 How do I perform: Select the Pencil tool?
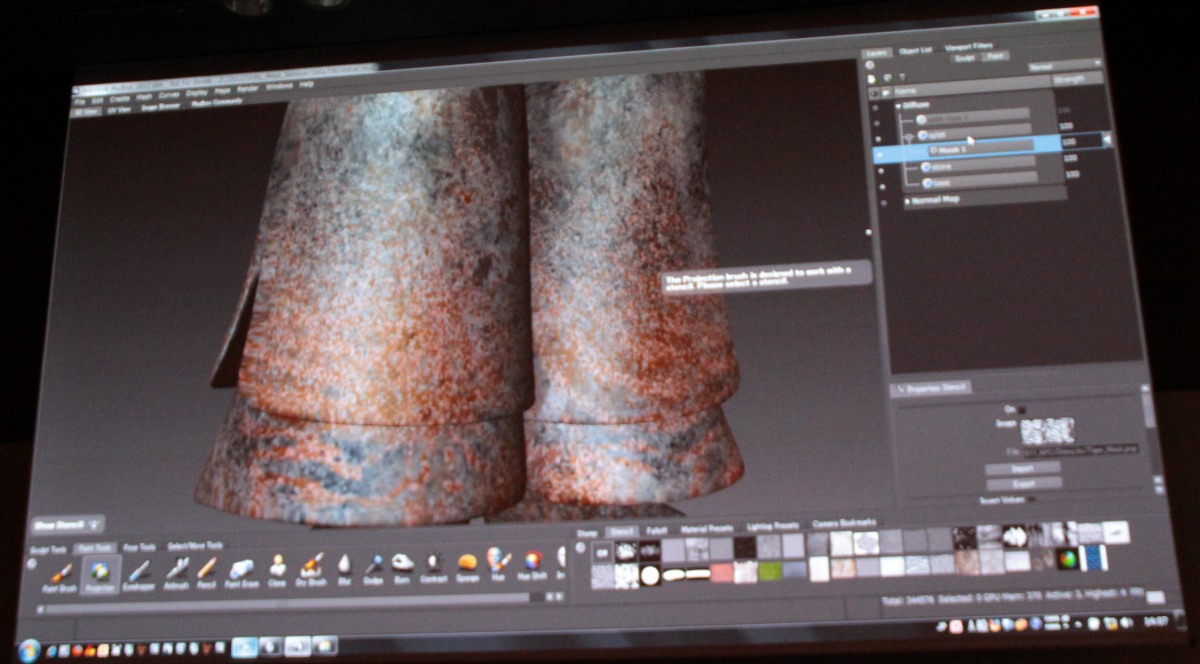207,572
